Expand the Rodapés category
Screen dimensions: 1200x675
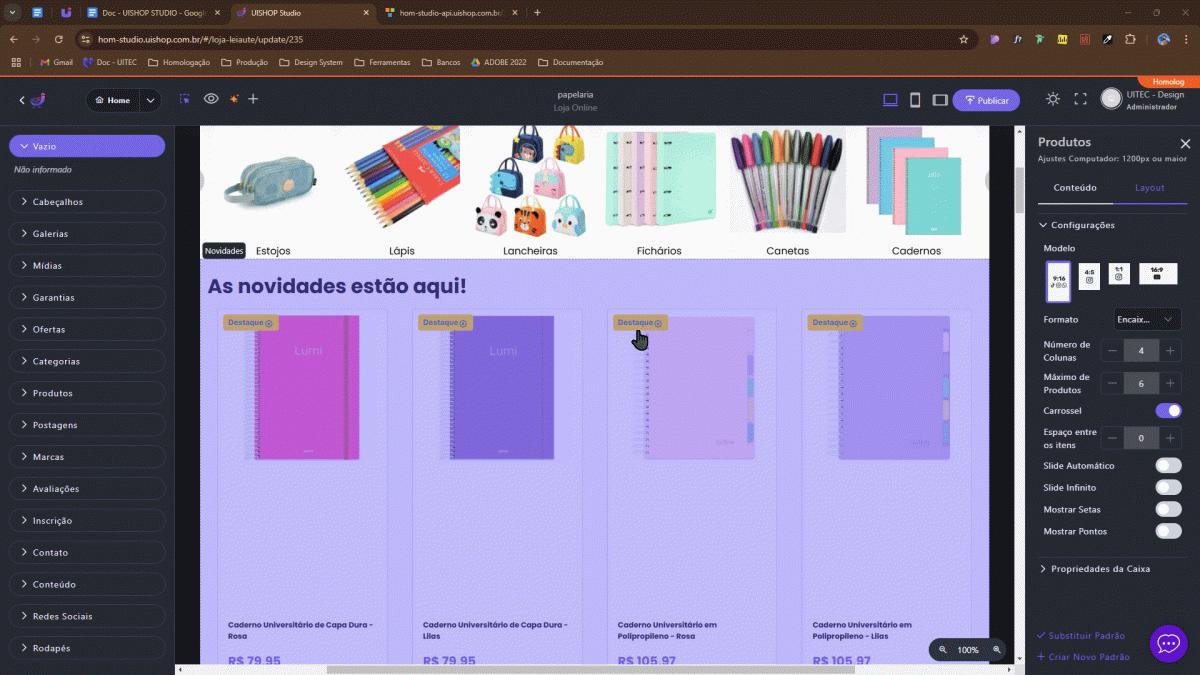(x=87, y=648)
